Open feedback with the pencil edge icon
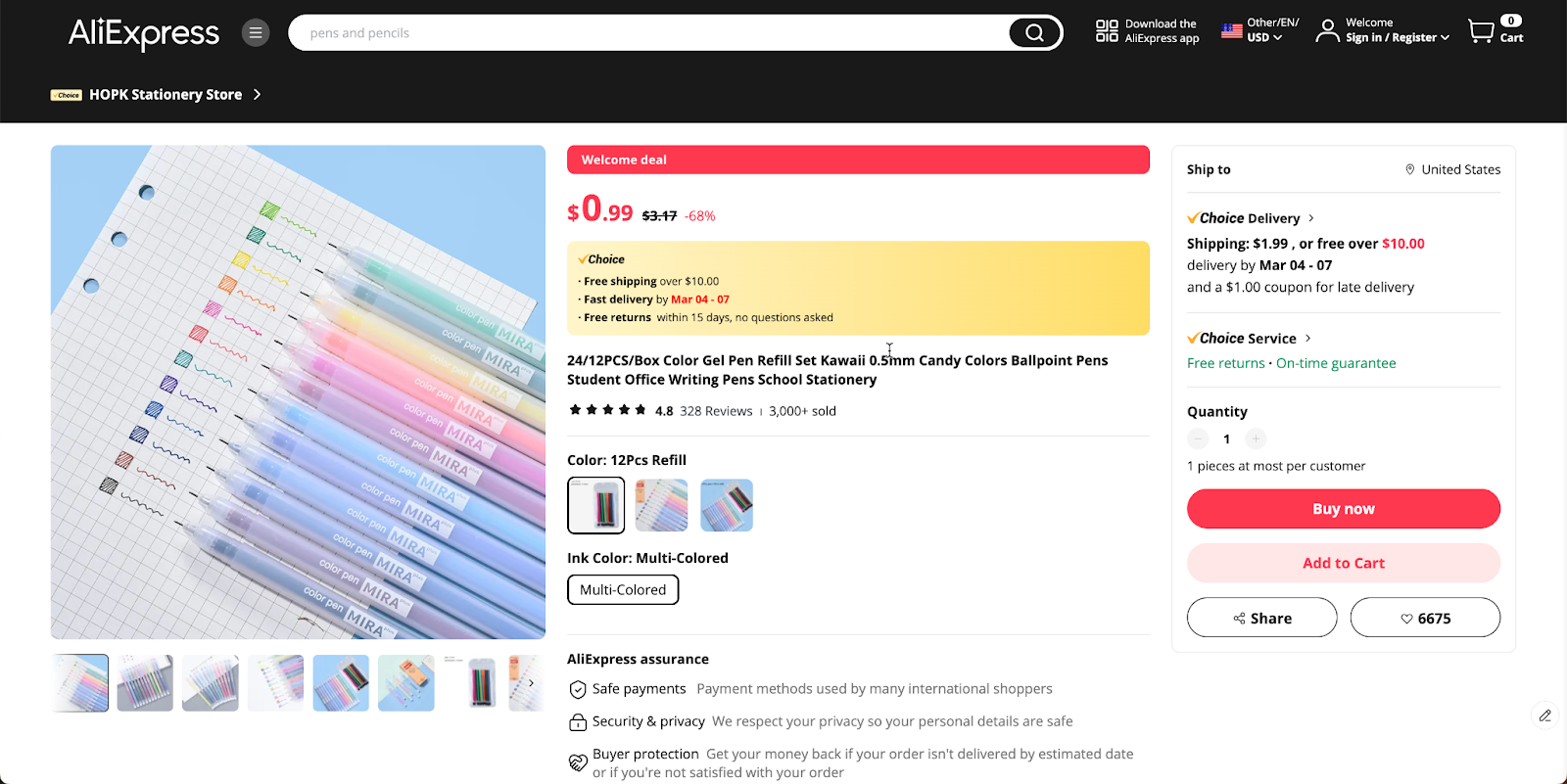 pos(1544,715)
